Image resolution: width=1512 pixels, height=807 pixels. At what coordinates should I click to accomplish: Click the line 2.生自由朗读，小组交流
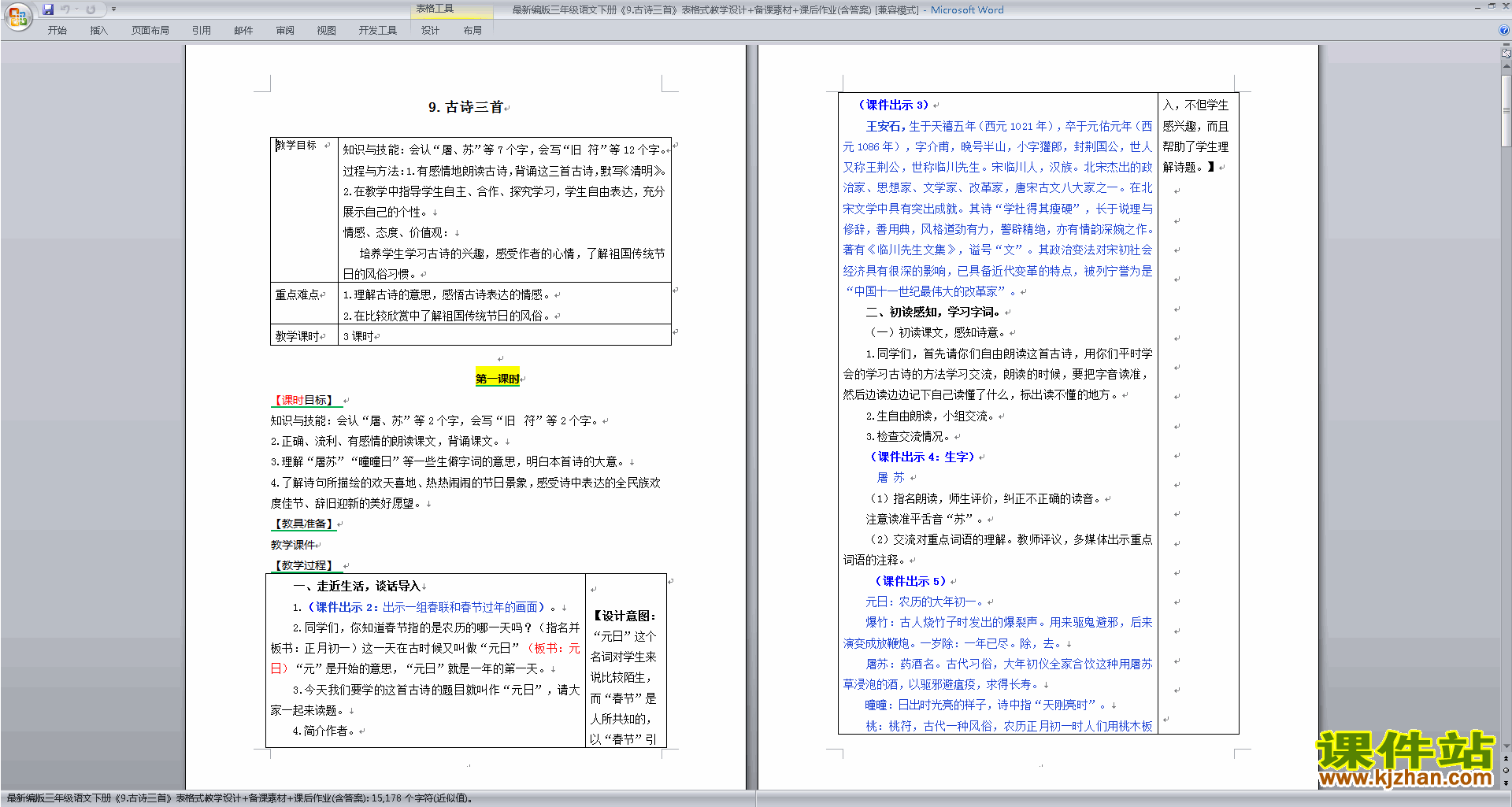click(x=931, y=416)
